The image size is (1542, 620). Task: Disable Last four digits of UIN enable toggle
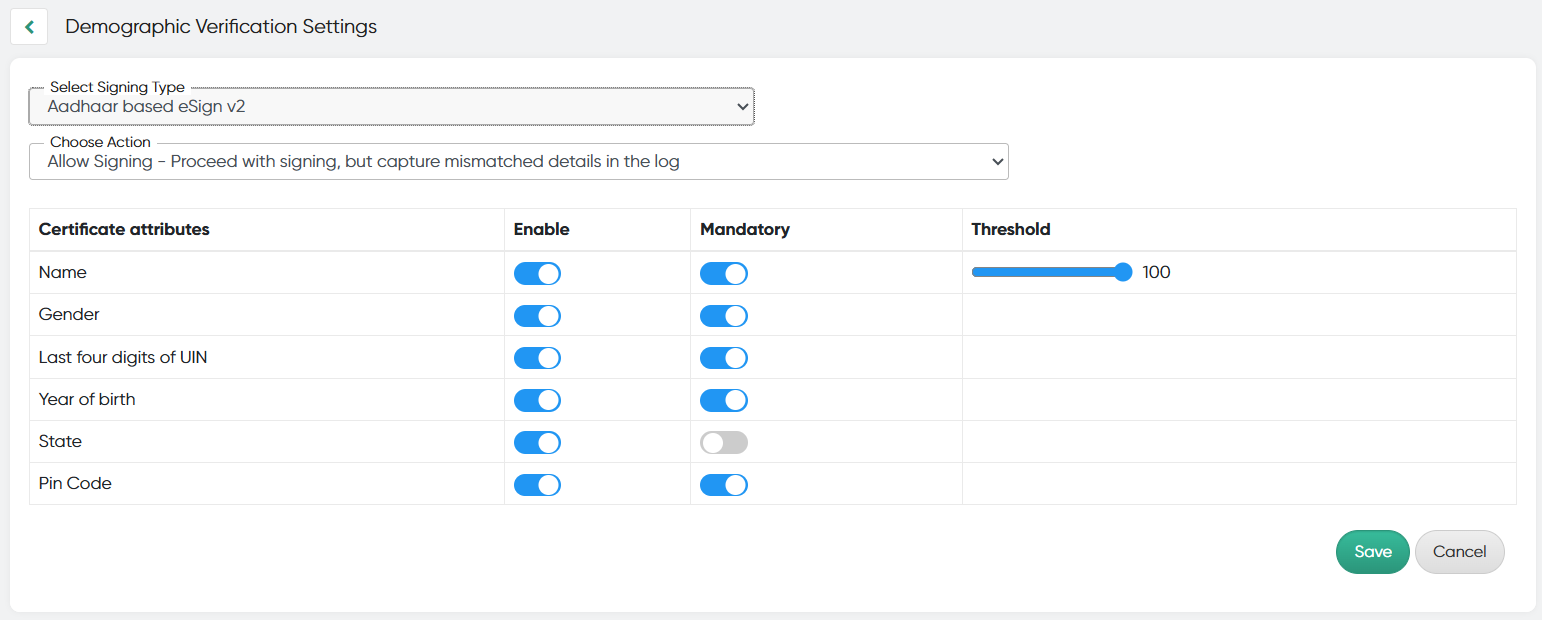pos(537,358)
